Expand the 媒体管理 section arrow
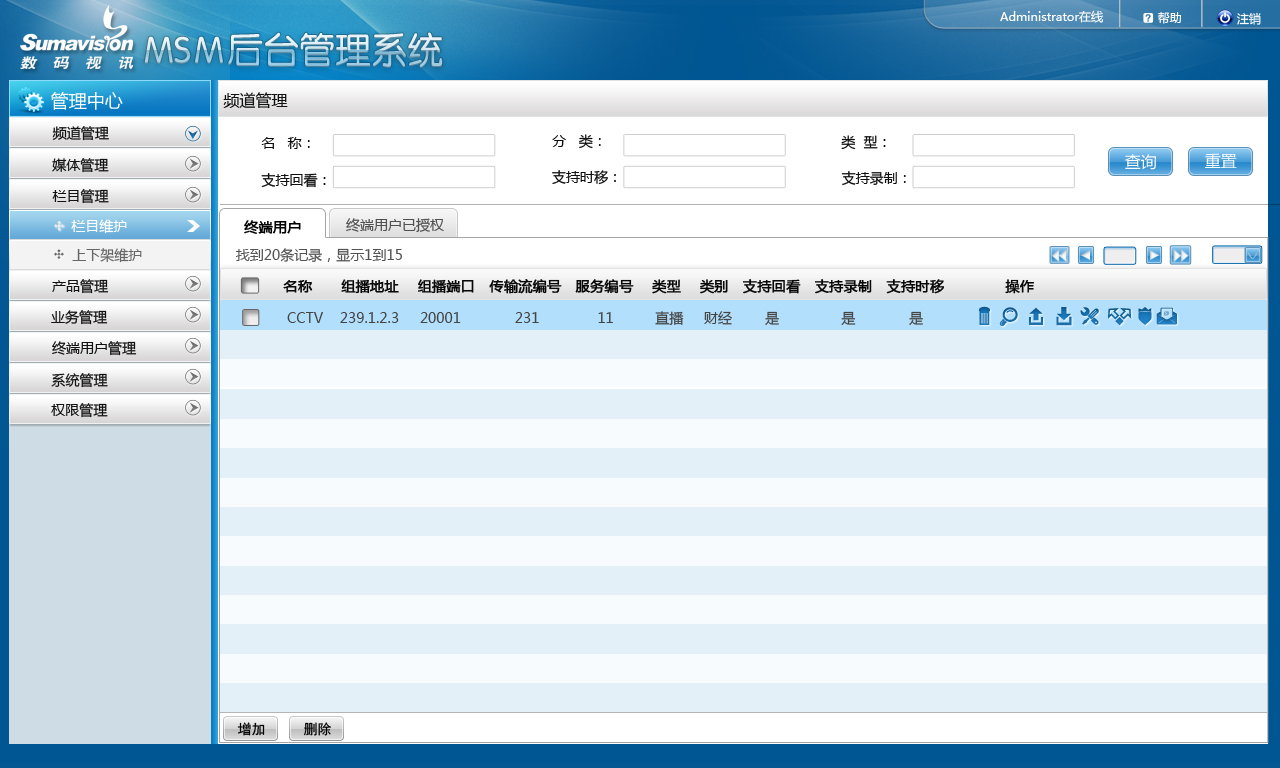Image resolution: width=1280 pixels, height=768 pixels. 193,163
